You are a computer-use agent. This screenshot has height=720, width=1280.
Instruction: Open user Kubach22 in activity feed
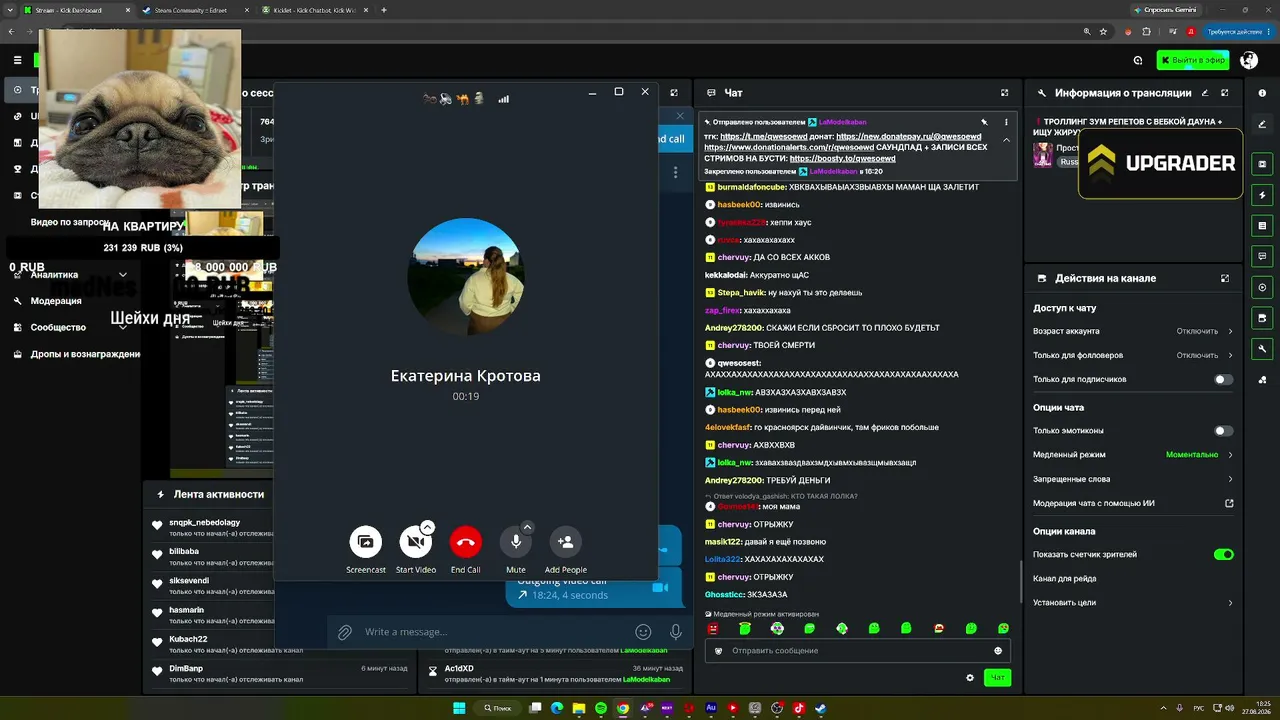(188, 639)
